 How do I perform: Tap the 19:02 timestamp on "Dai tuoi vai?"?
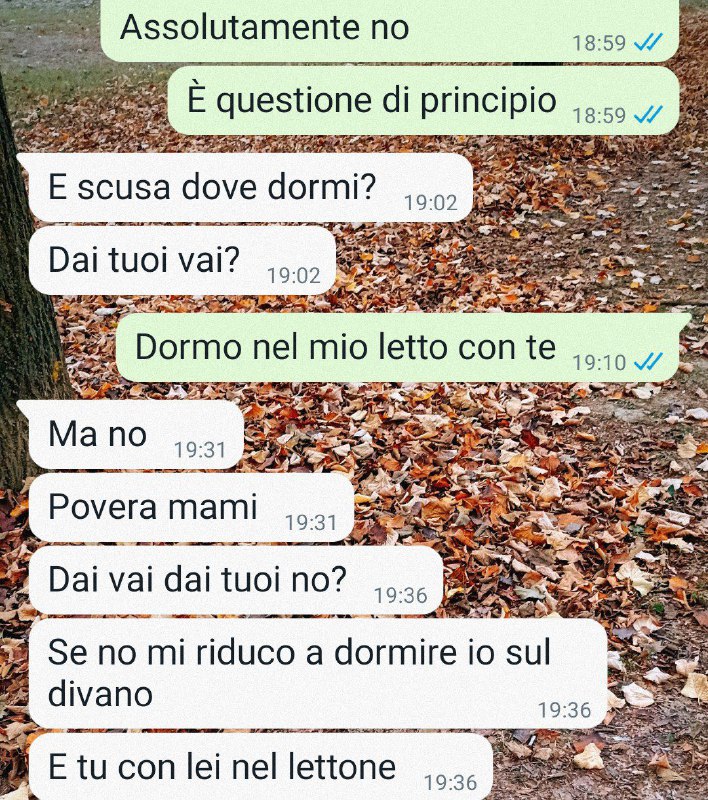click(294, 276)
